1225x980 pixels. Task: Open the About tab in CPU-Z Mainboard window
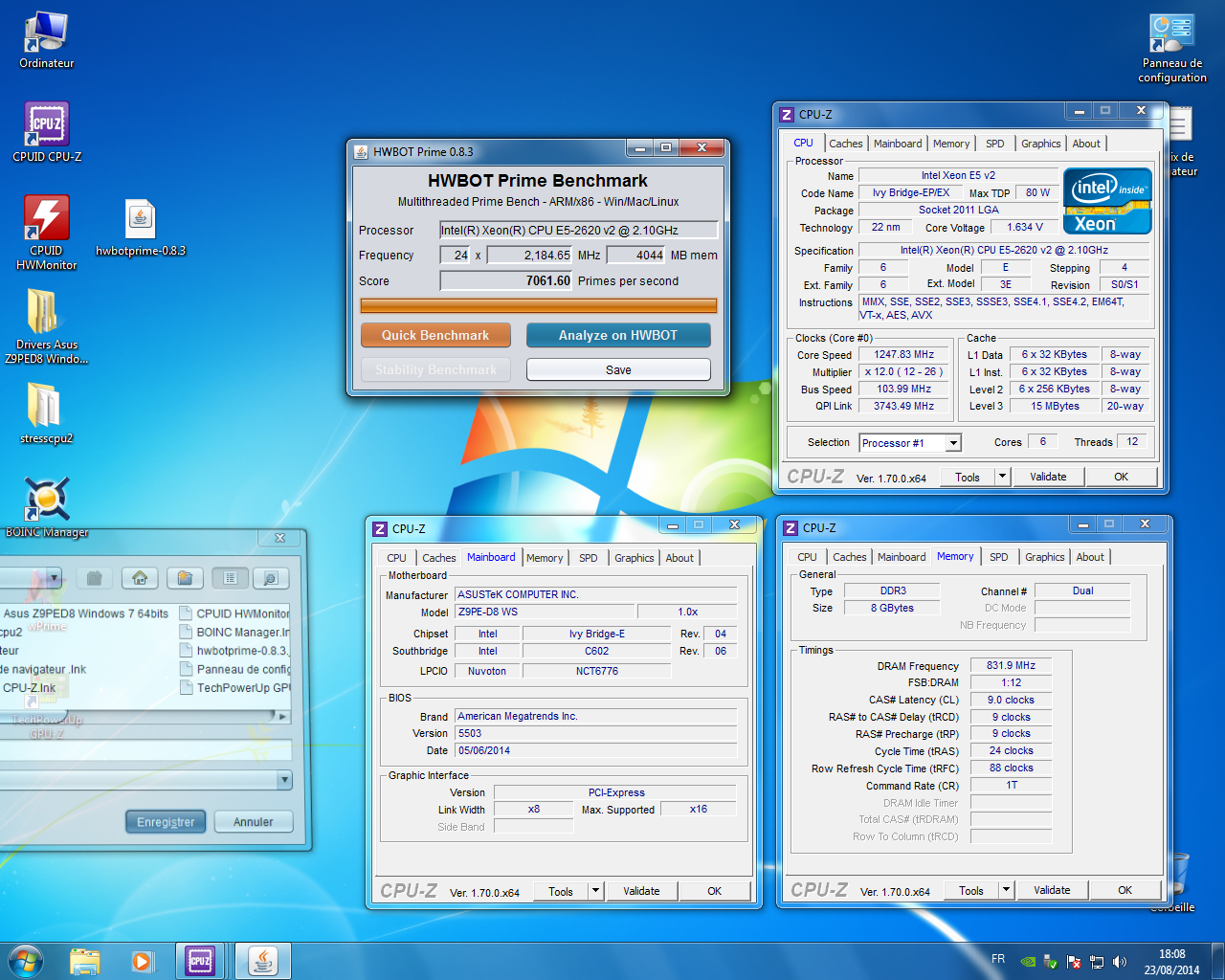coord(679,558)
